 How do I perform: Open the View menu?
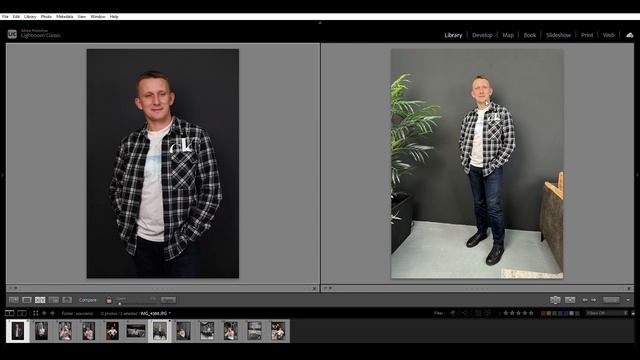coord(82,17)
